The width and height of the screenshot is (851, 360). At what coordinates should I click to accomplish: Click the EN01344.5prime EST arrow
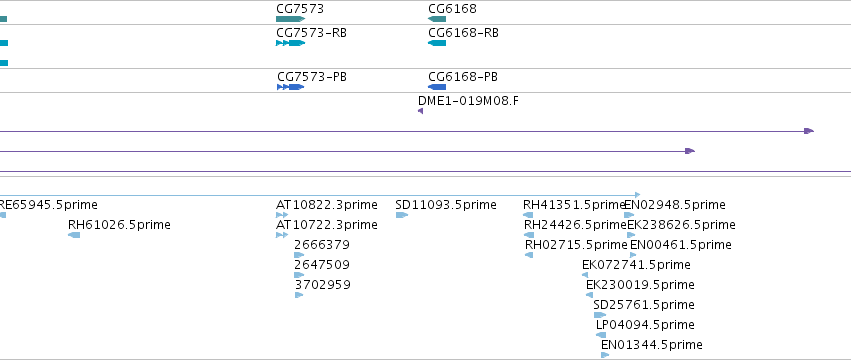pyautogui.click(x=605, y=355)
